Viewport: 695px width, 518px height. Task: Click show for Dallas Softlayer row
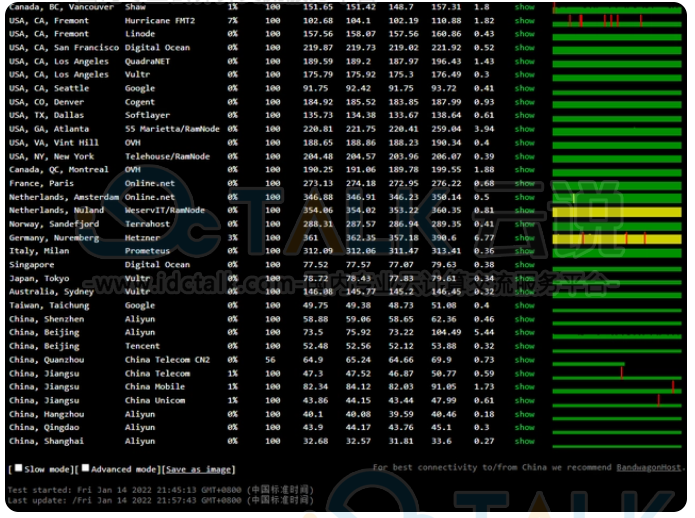(524, 116)
